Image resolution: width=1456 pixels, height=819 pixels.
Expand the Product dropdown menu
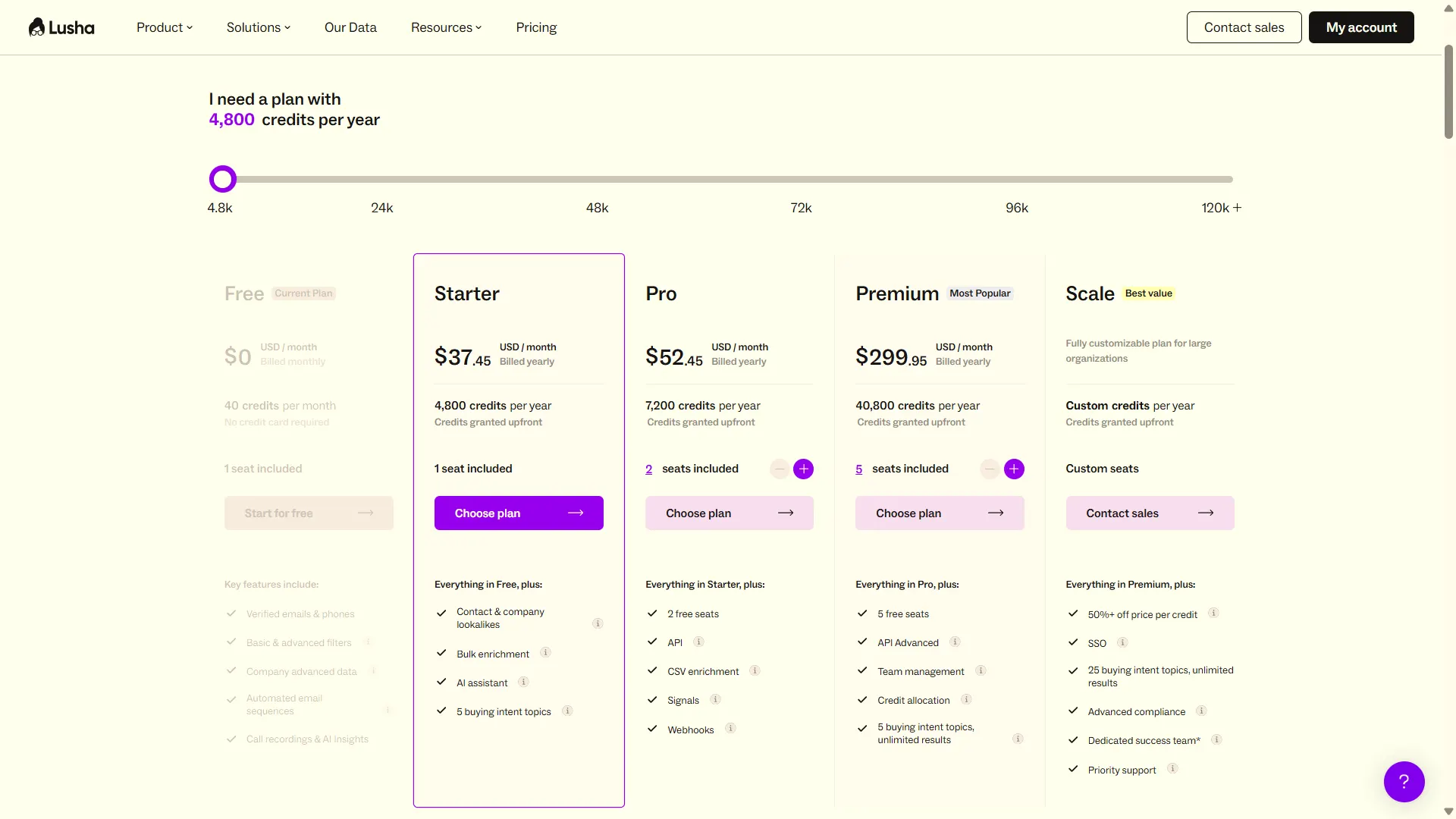coord(165,27)
